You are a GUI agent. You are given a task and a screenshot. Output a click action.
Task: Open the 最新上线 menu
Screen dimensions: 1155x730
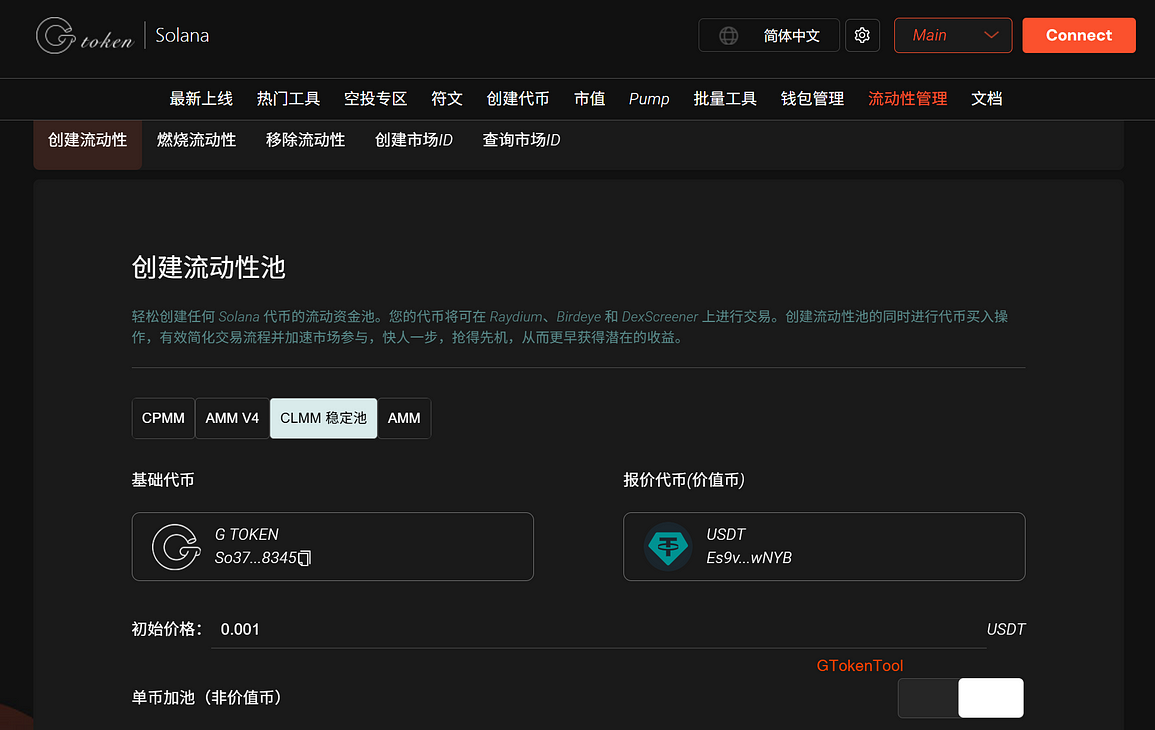201,99
